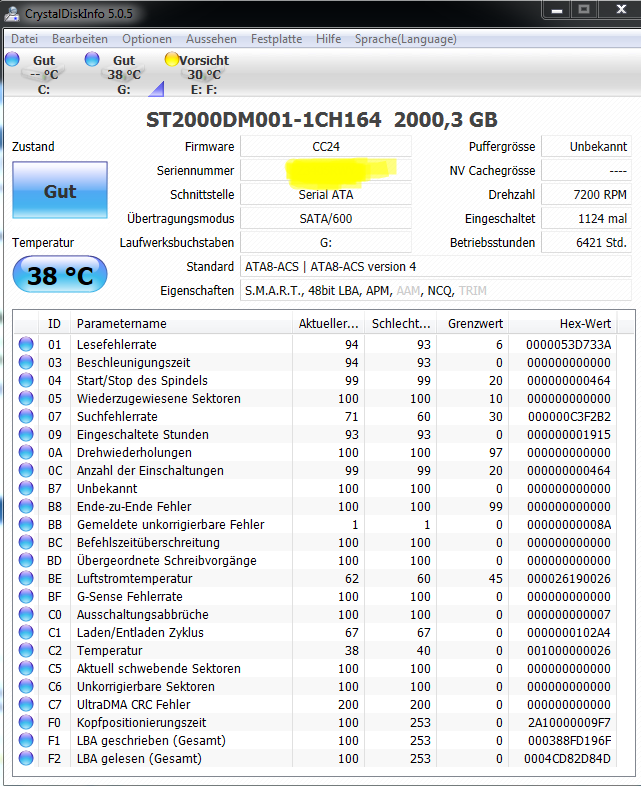
Task: Click the status icon for LBA geschrieben (Gesamt)
Action: click(x=26, y=741)
